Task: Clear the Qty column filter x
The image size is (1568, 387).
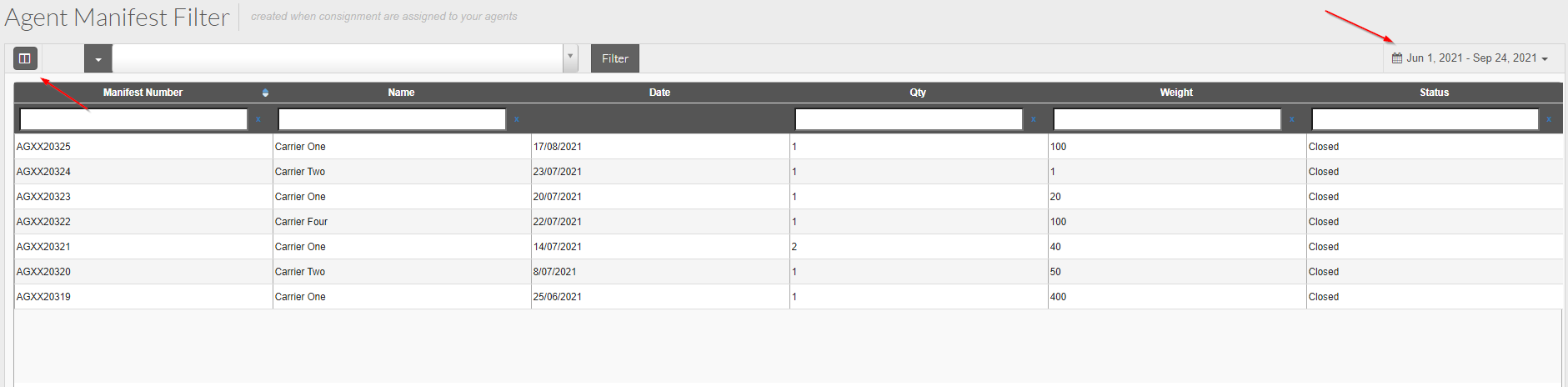Action: pos(1034,119)
